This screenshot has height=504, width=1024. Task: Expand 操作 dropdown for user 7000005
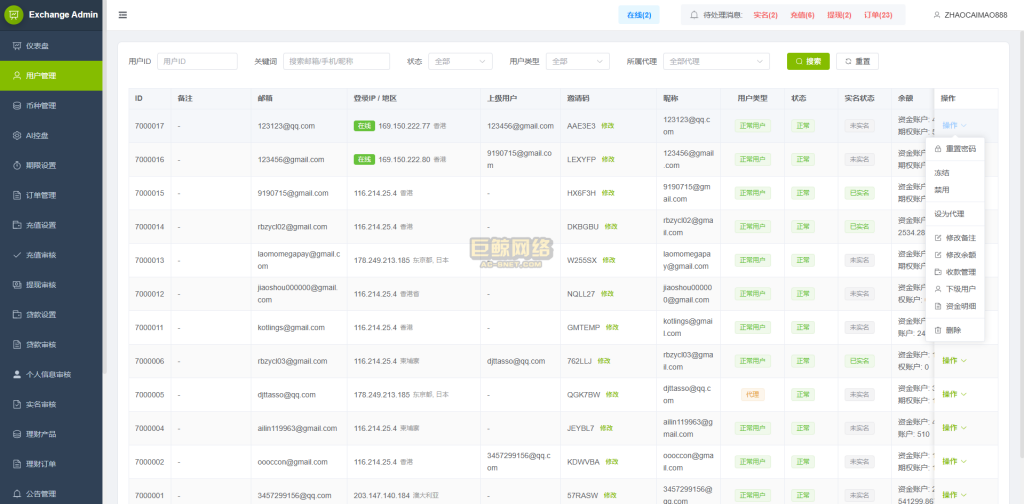(954, 394)
